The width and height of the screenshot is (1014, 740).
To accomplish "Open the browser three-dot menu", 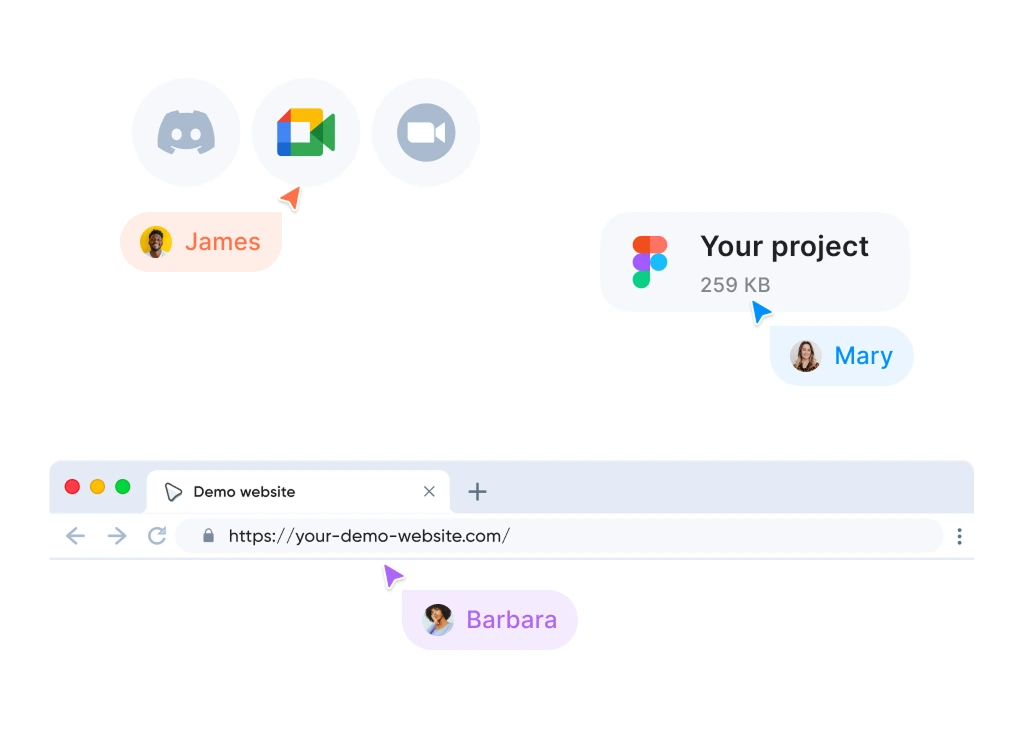I will [959, 537].
